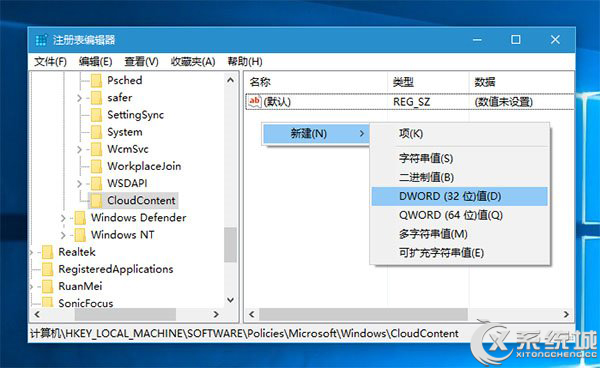Select 可扩充字符串值(E) from the submenu

coord(460,252)
